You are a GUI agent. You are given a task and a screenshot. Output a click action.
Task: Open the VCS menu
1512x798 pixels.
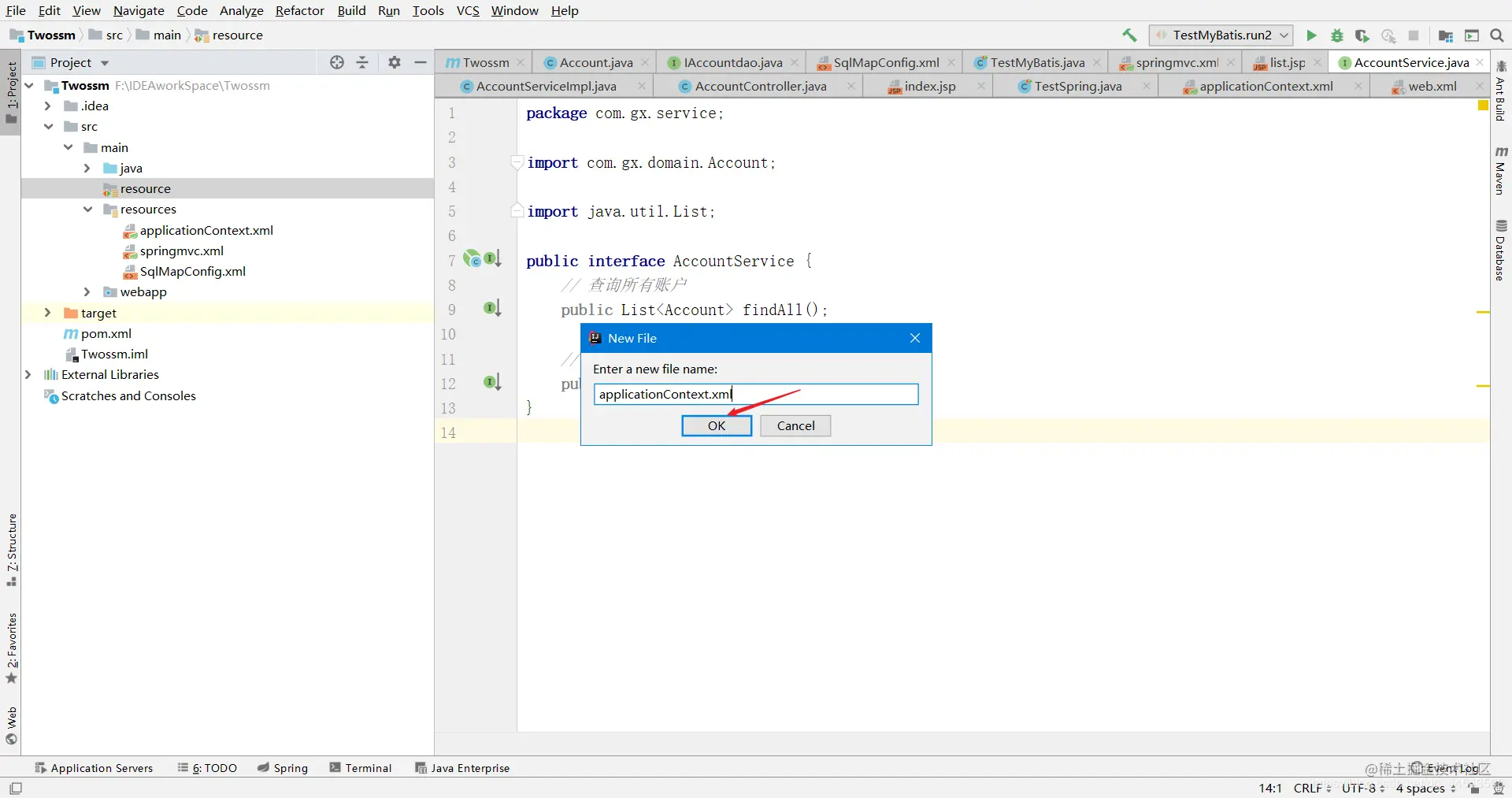coord(468,10)
